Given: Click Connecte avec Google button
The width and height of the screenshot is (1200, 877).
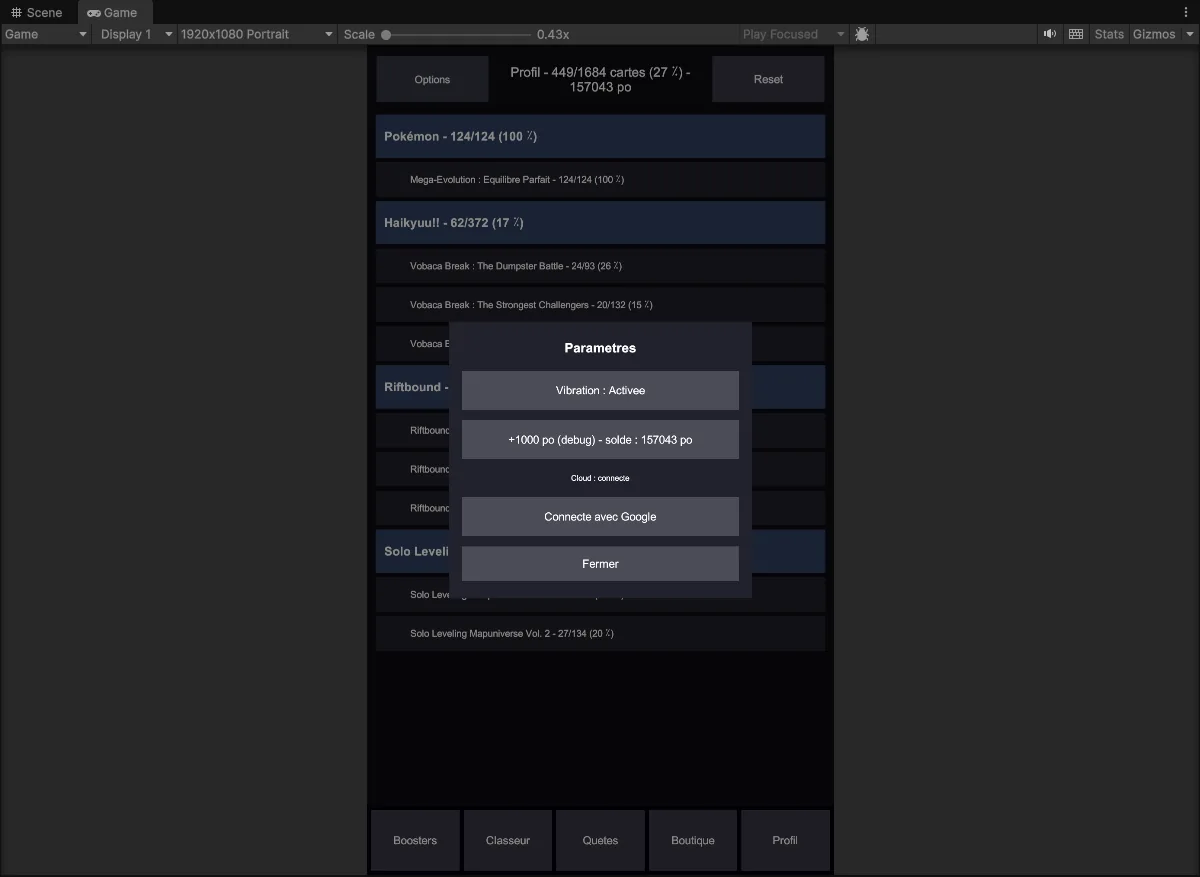Looking at the screenshot, I should coord(600,517).
